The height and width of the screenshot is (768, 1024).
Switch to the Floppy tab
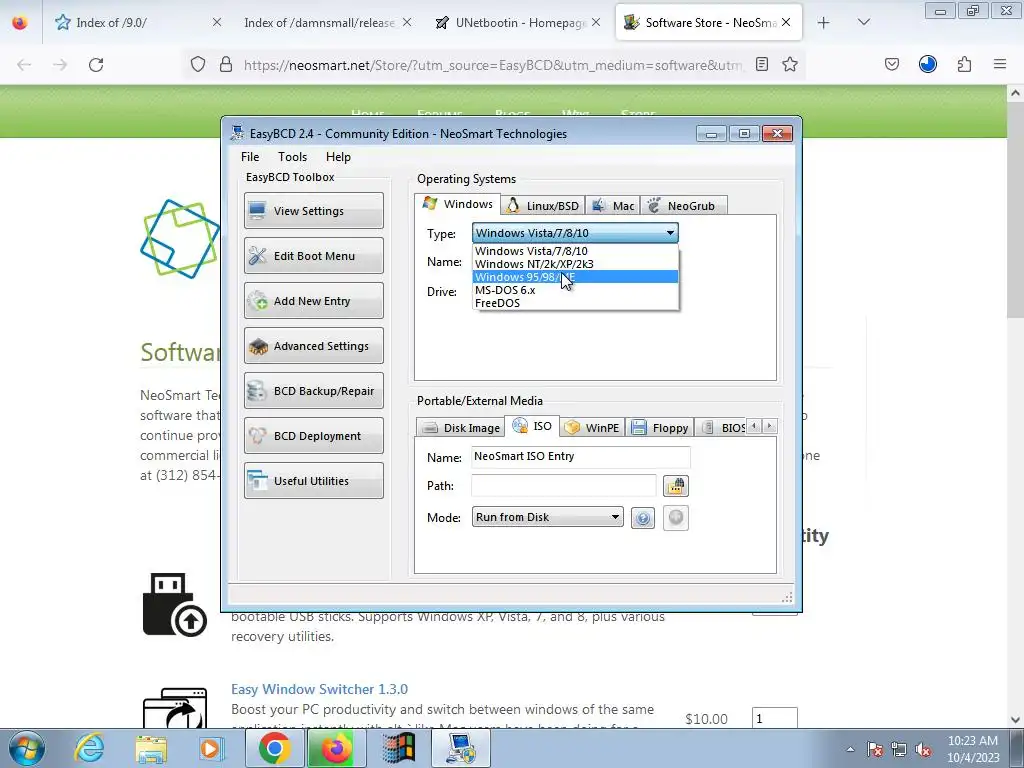660,428
